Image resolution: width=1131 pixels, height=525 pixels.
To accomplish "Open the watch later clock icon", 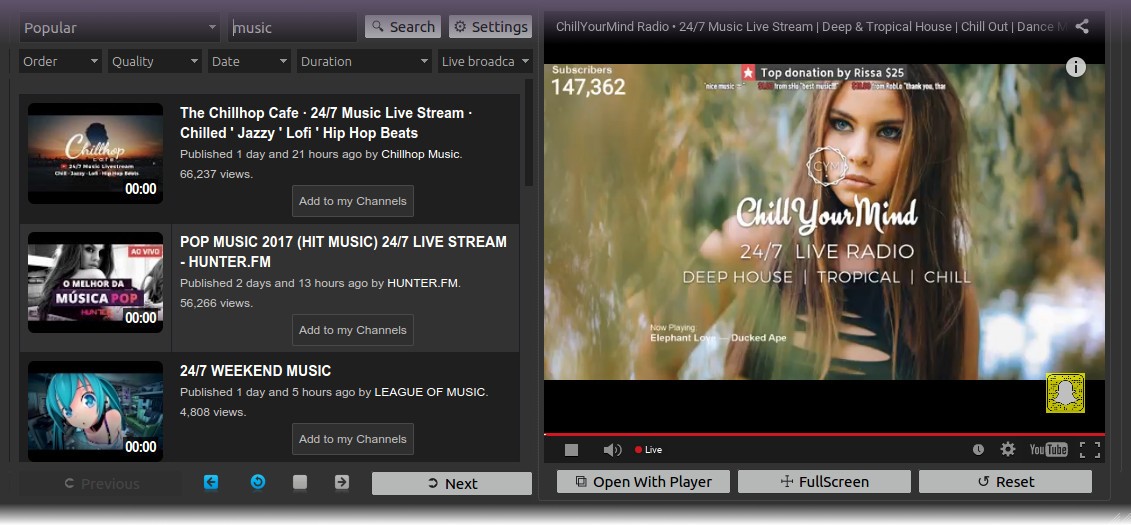I will pos(978,449).
